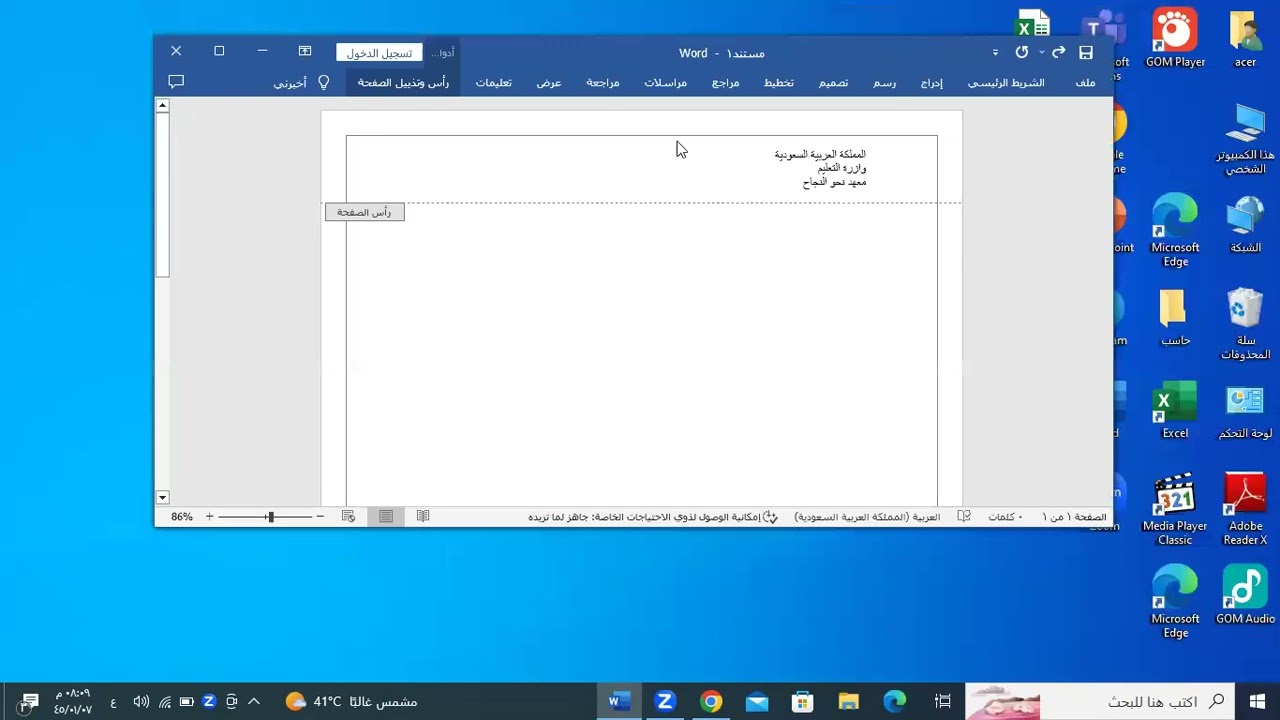The image size is (1280, 720).
Task: Click header text المملكة العربية السعودية
Action: [x=820, y=154]
